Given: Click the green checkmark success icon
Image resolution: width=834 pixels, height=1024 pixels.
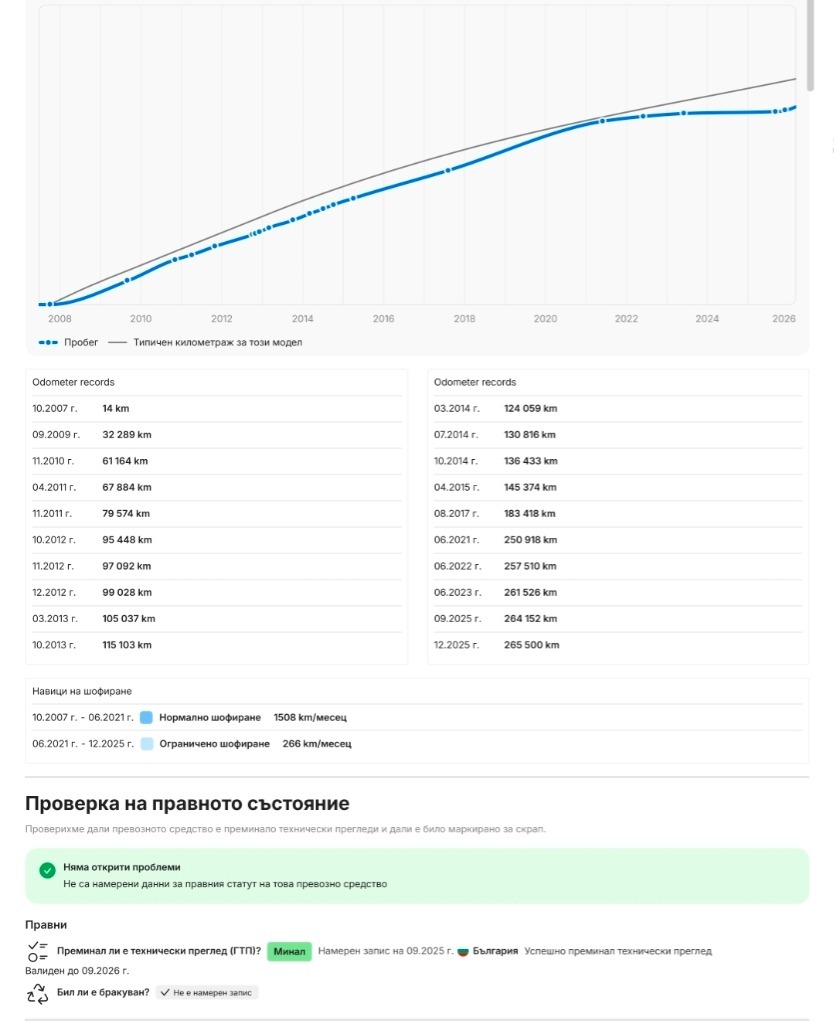Looking at the screenshot, I should (47, 870).
